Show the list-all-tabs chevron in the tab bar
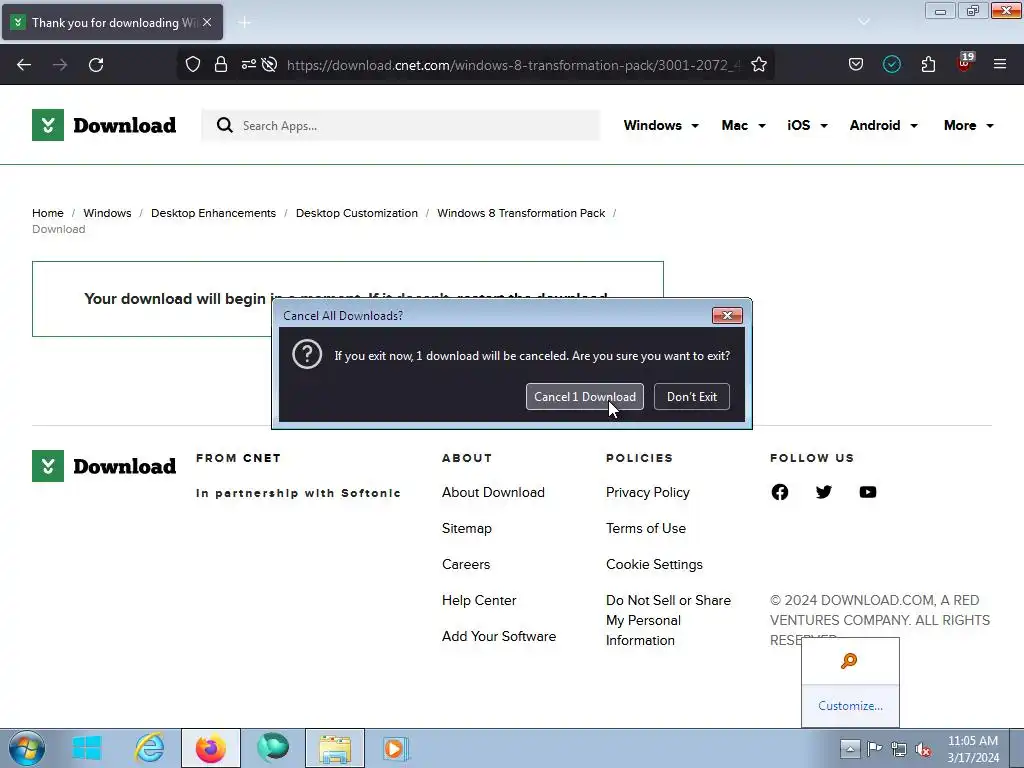 click(863, 22)
